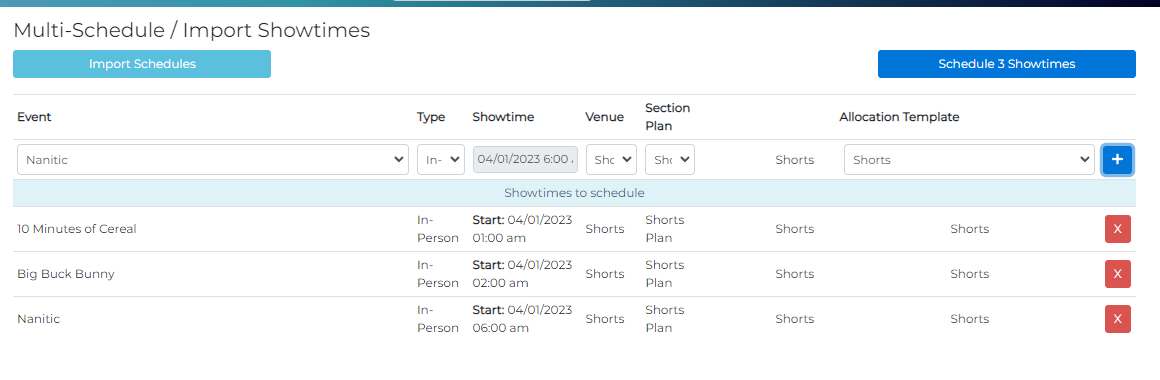Click the Event column header
The width and height of the screenshot is (1160, 380).
[x=34, y=117]
